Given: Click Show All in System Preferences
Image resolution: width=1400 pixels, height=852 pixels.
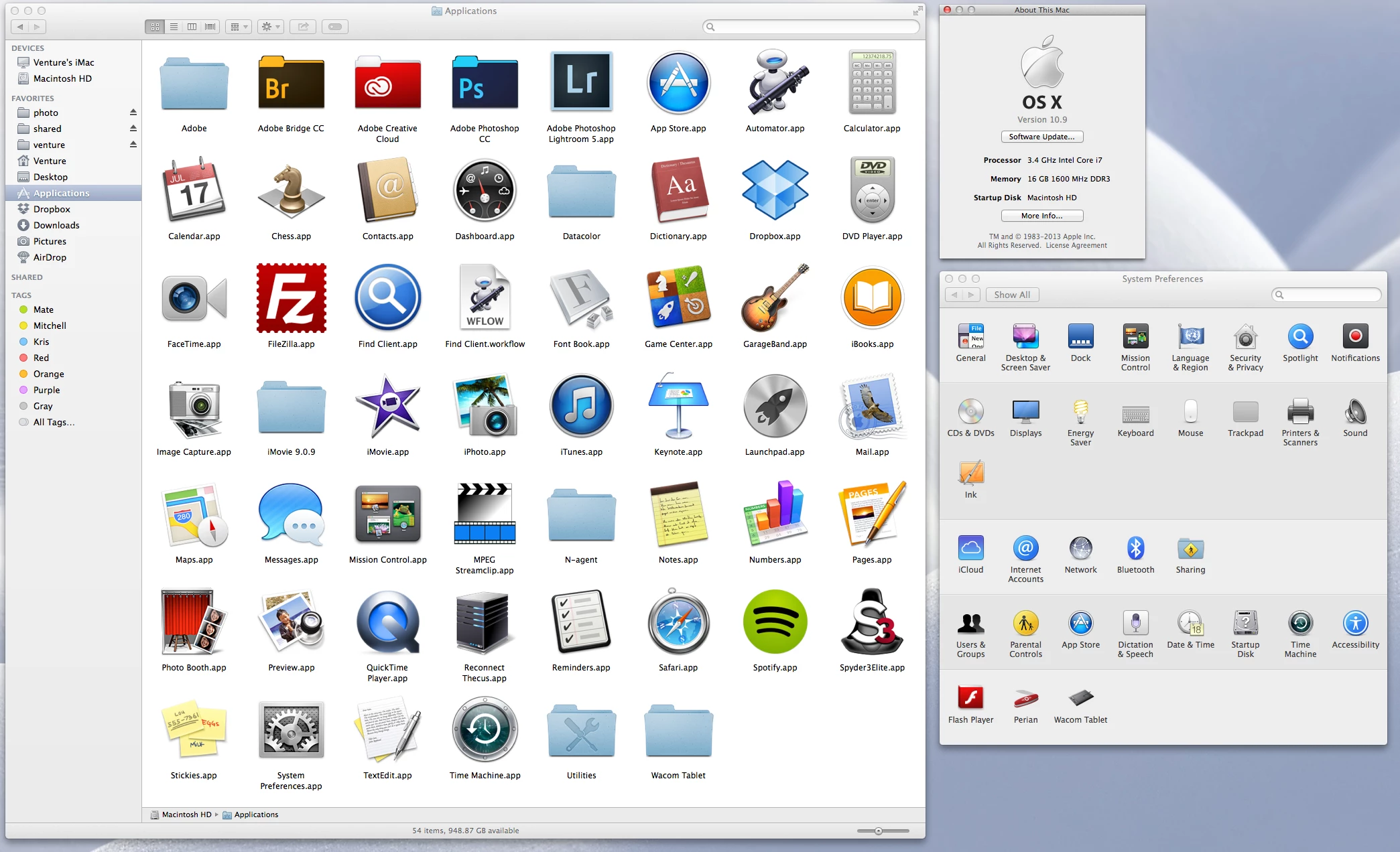Looking at the screenshot, I should pyautogui.click(x=1011, y=295).
